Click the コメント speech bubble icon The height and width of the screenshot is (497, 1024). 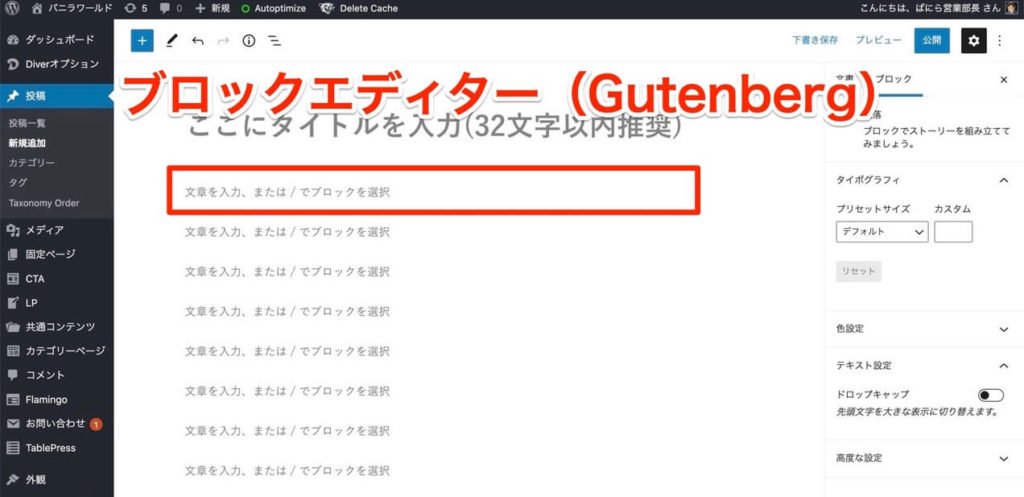point(13,376)
